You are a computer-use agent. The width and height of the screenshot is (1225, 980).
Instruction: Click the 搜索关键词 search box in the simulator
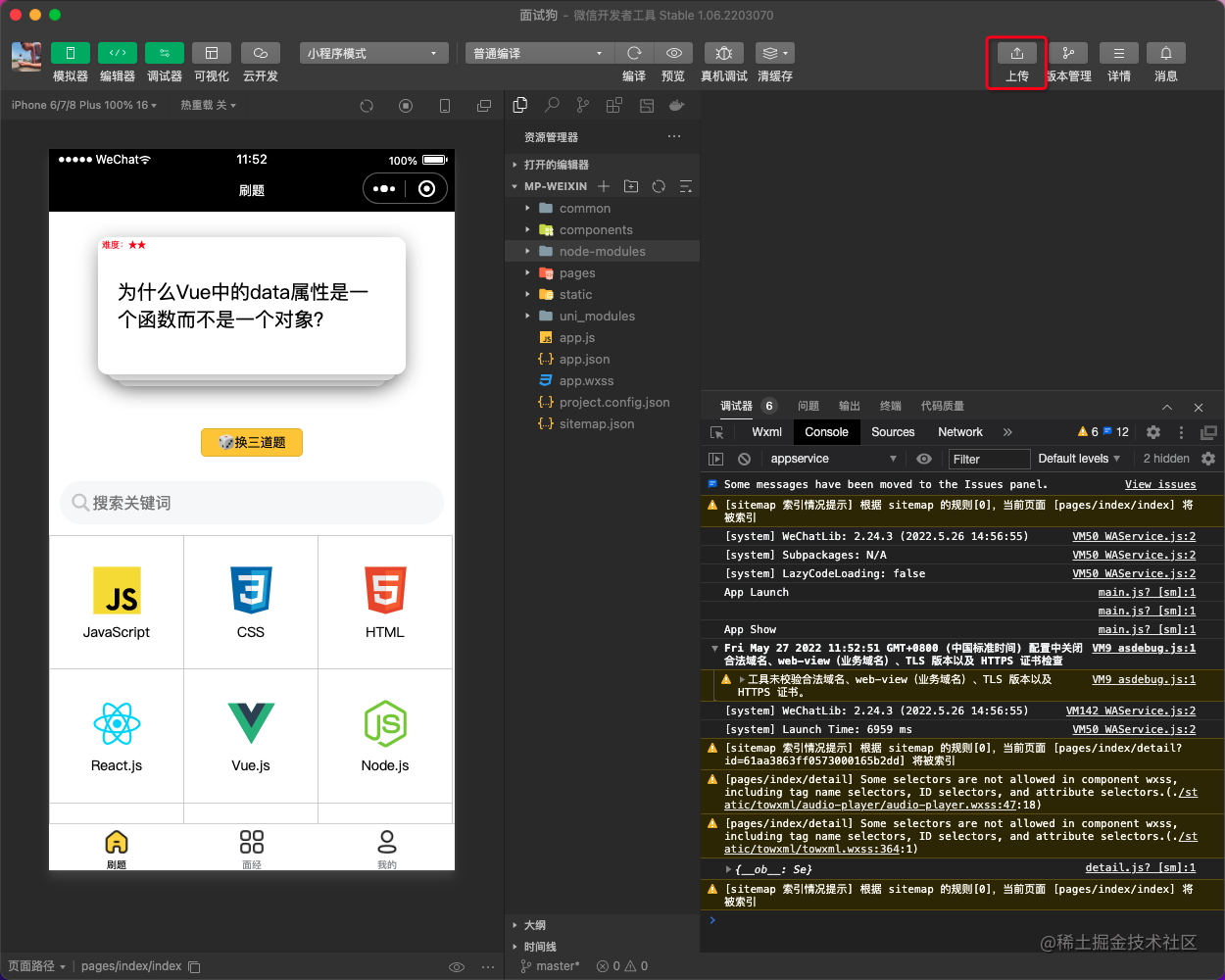pyautogui.click(x=252, y=503)
